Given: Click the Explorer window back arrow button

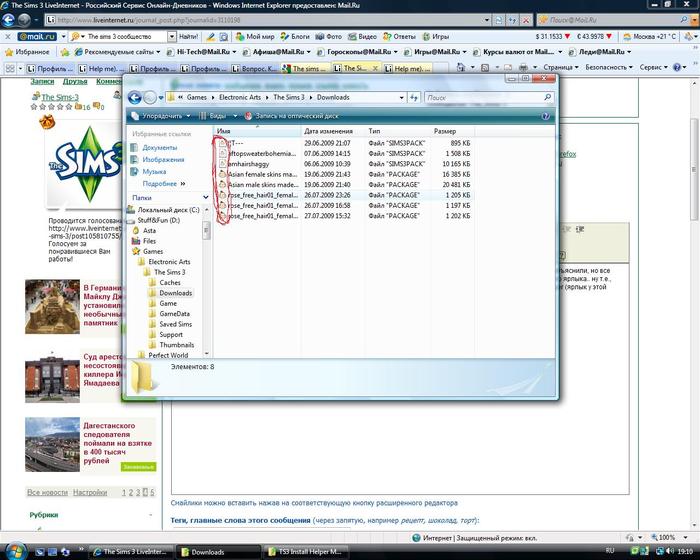Looking at the screenshot, I should click(135, 97).
